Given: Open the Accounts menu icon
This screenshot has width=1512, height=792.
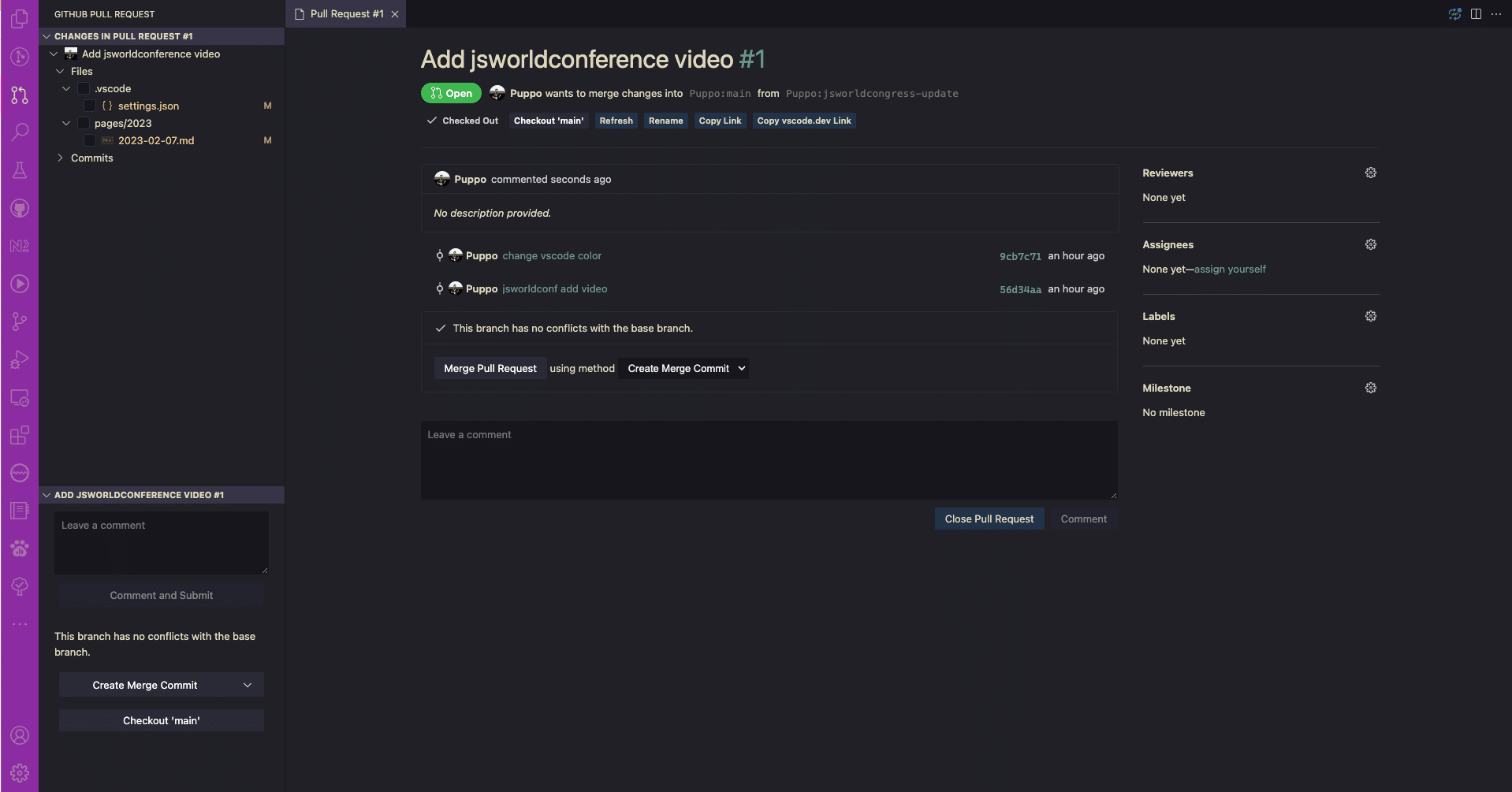Looking at the screenshot, I should click(20, 735).
